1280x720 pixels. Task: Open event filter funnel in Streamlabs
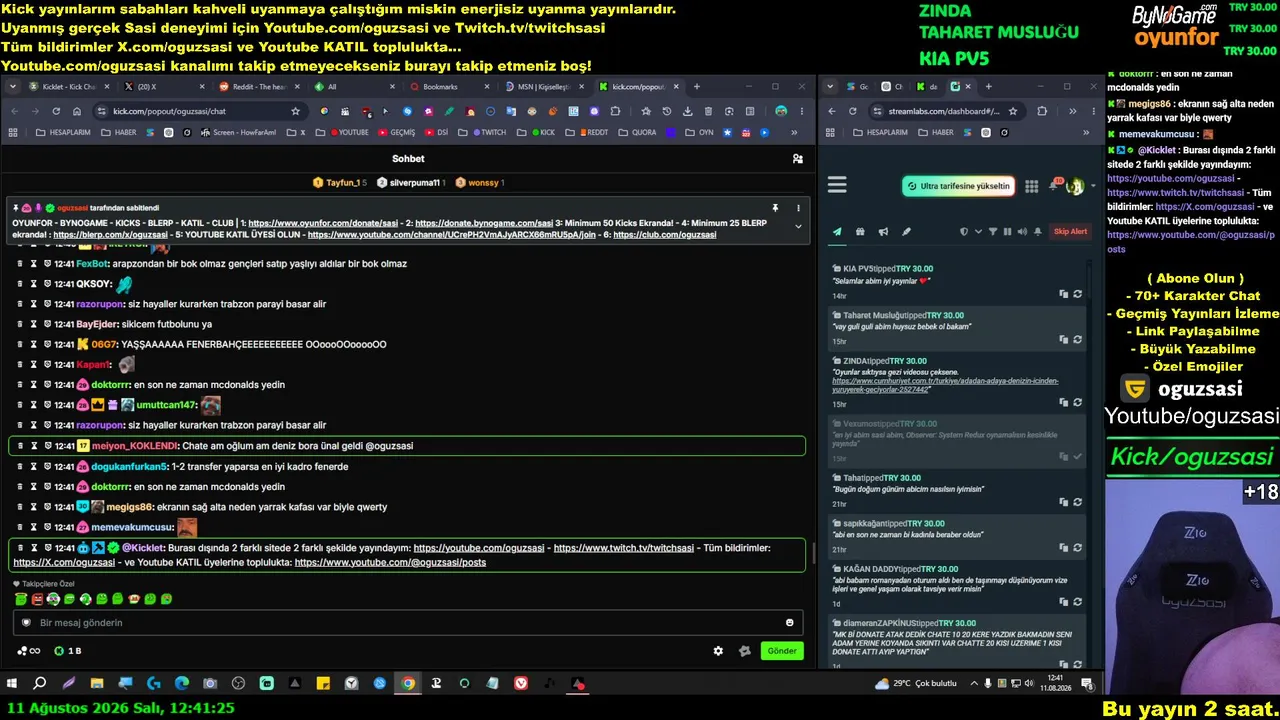point(992,232)
